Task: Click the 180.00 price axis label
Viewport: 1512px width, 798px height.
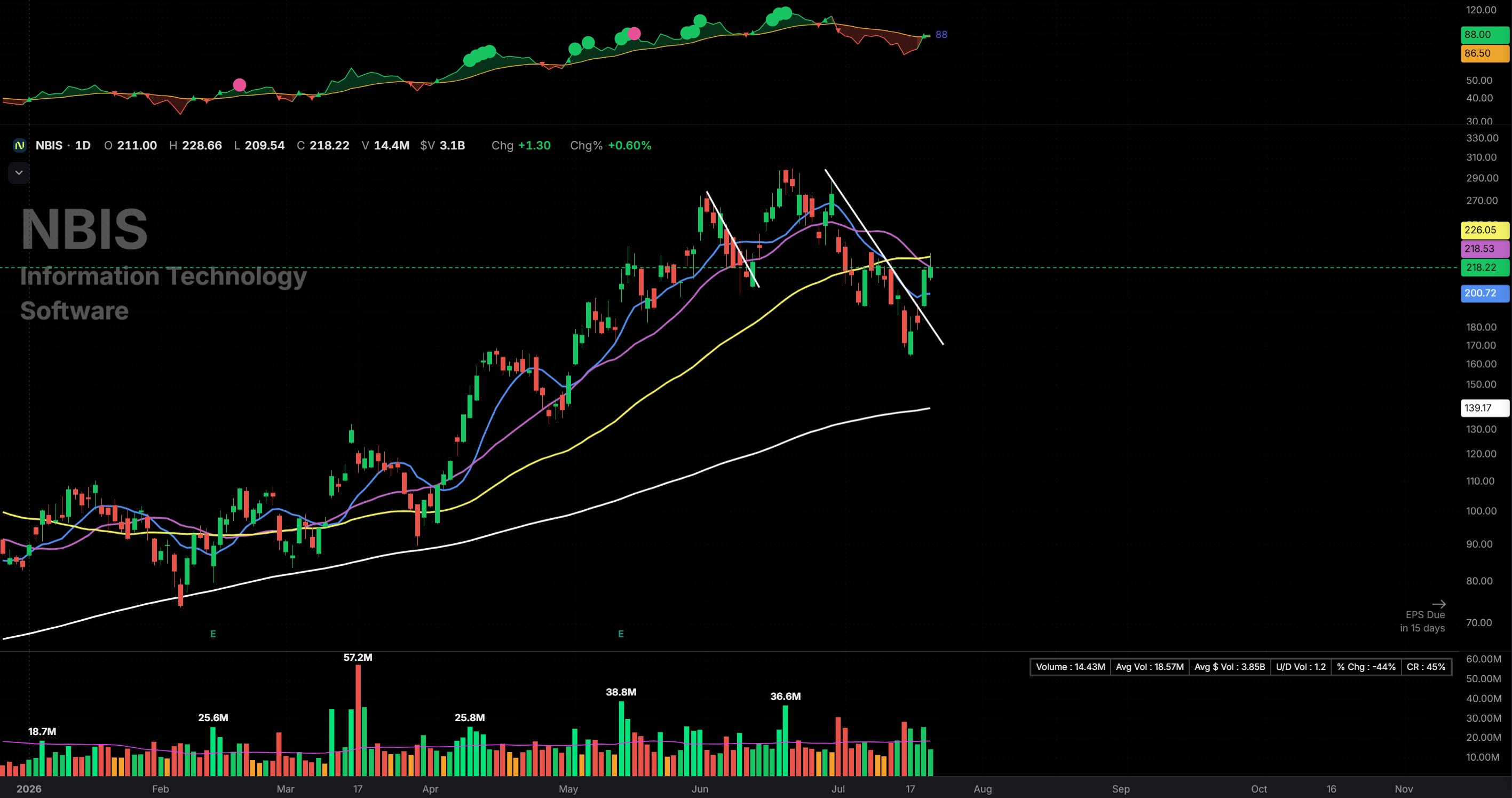Action: [x=1482, y=327]
